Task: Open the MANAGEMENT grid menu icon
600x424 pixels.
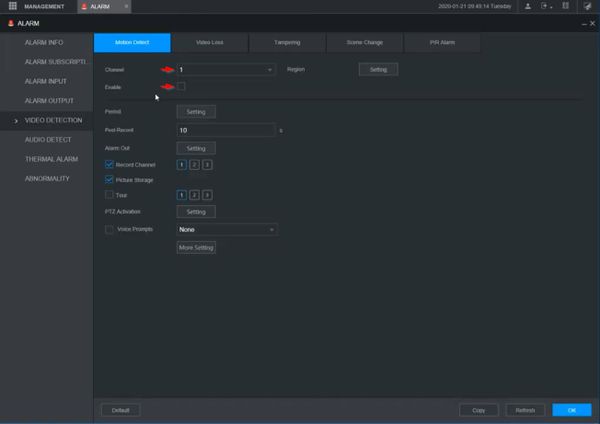Action: (13, 6)
